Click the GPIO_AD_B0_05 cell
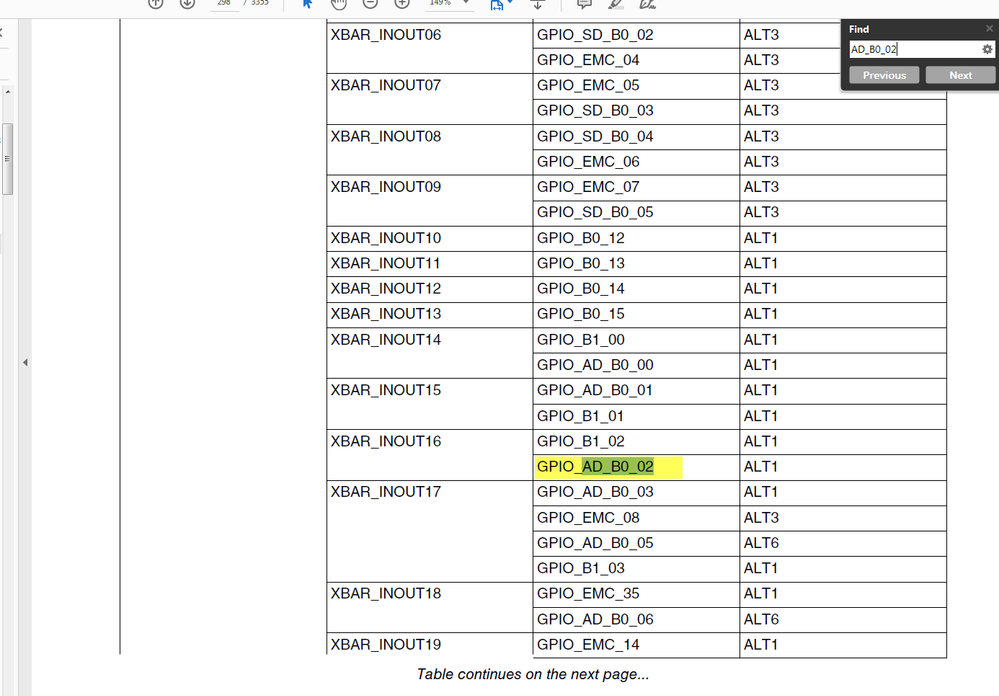Screen dimensions: 999x696 (x=636, y=544)
